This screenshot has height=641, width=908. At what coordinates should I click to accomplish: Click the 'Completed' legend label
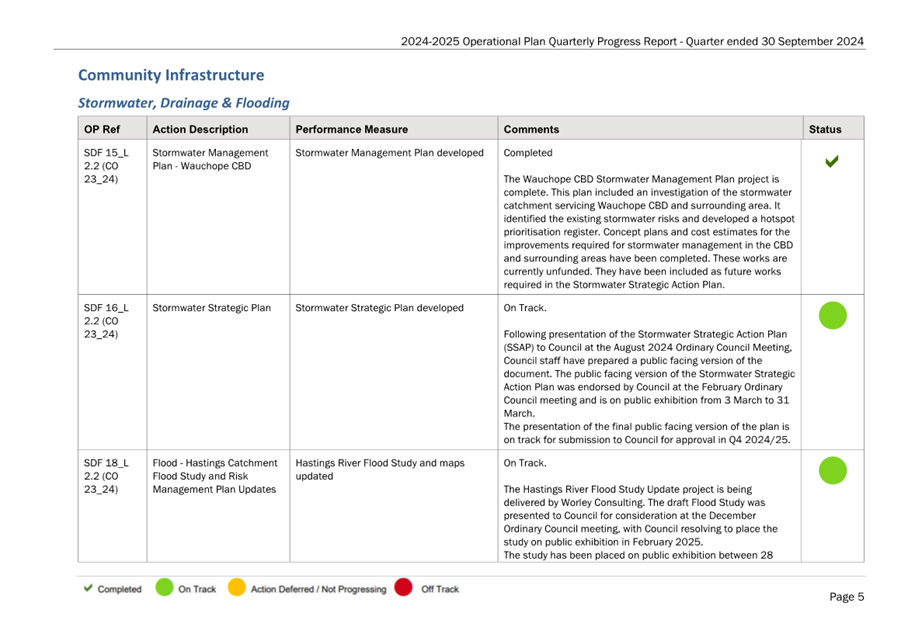pyautogui.click(x=119, y=589)
